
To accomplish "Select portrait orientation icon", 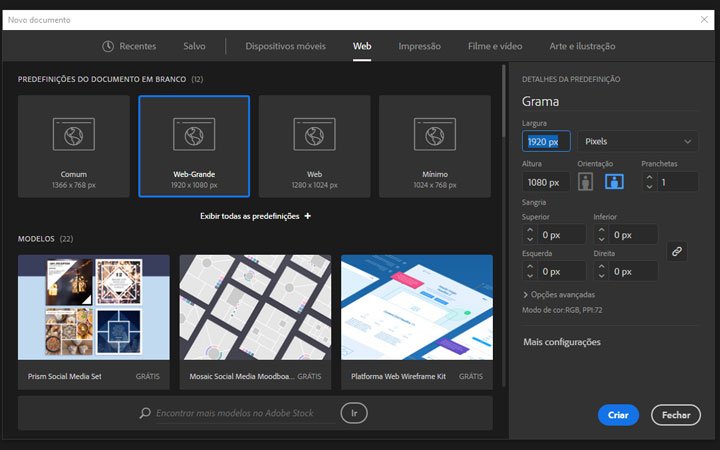I will click(585, 182).
